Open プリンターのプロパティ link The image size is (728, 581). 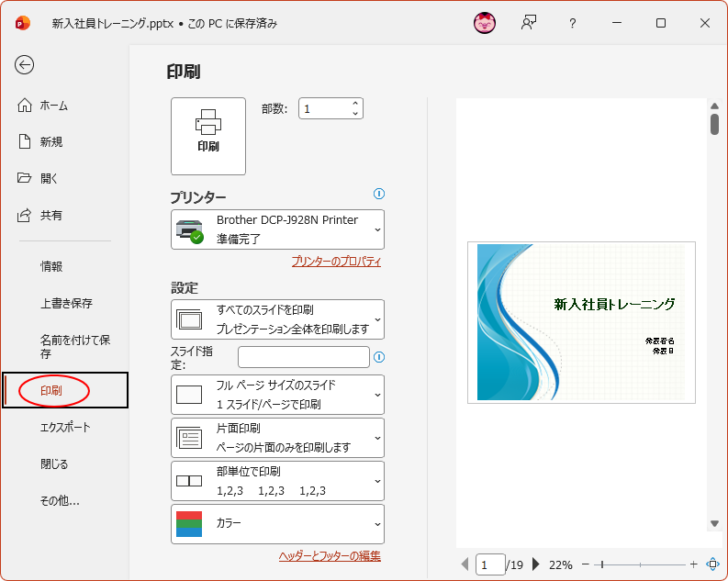click(x=336, y=261)
